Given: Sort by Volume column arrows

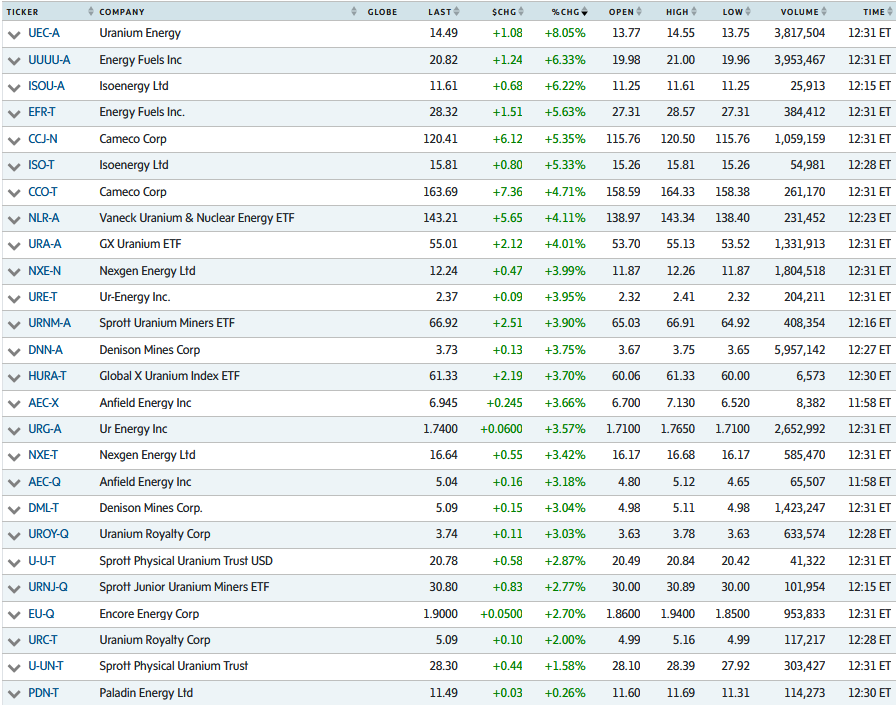Looking at the screenshot, I should tap(824, 11).
